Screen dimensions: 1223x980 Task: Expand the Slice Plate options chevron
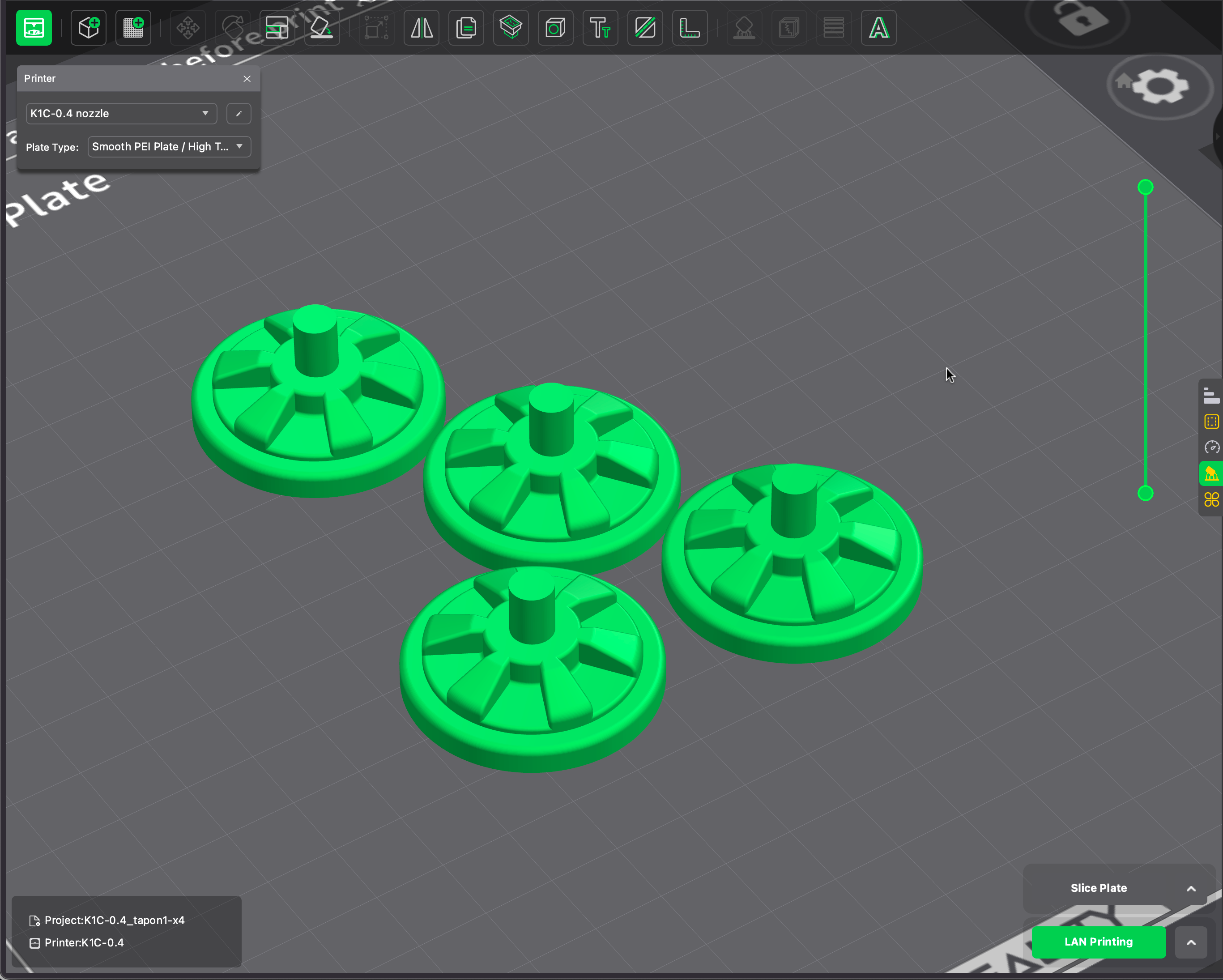pyautogui.click(x=1191, y=889)
